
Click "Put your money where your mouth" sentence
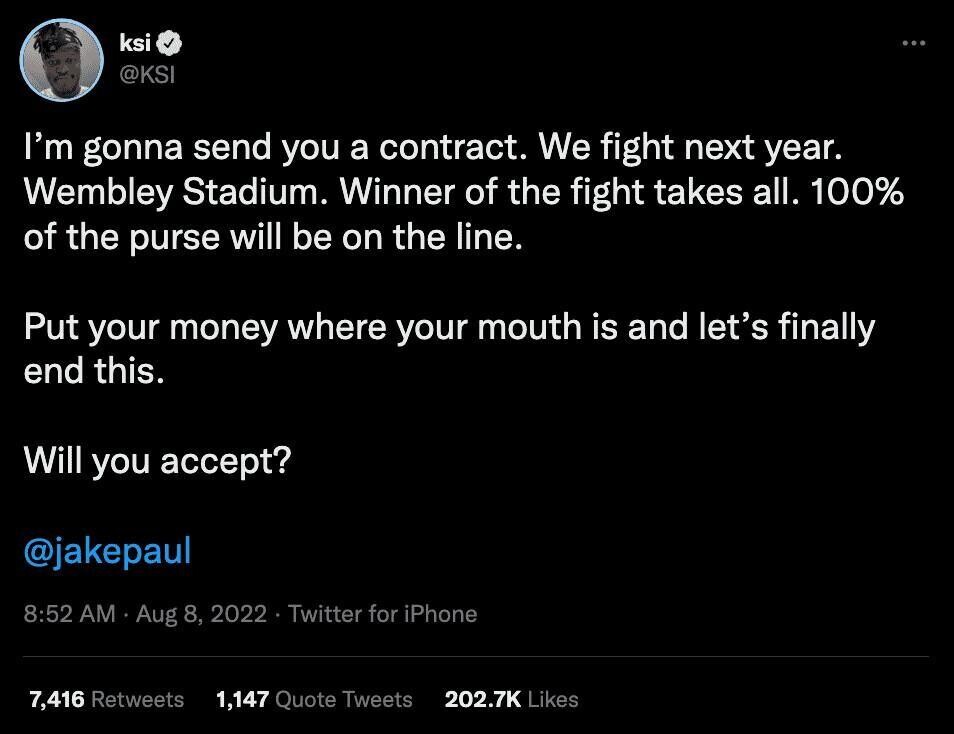tap(304, 328)
